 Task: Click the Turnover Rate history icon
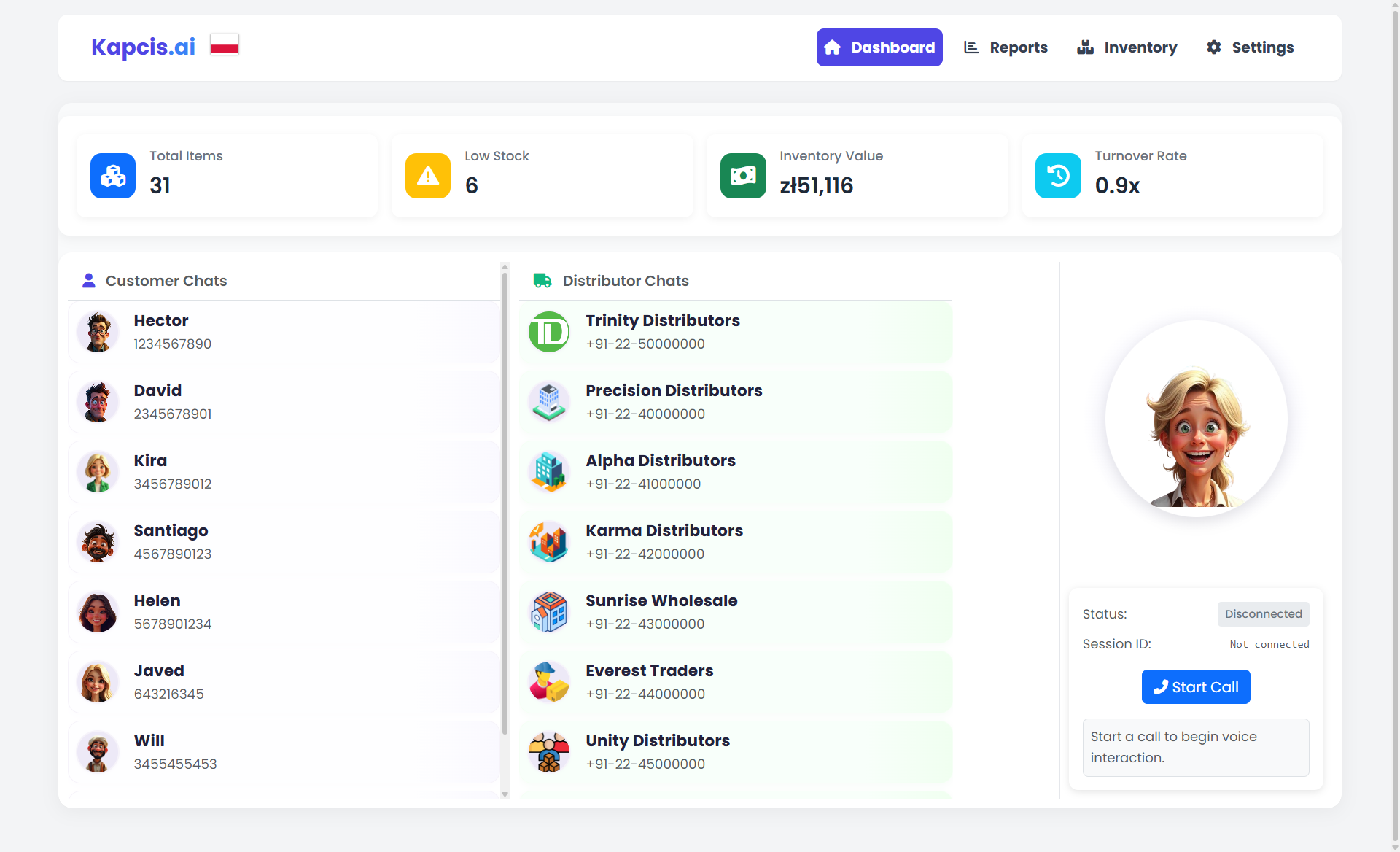(1058, 175)
